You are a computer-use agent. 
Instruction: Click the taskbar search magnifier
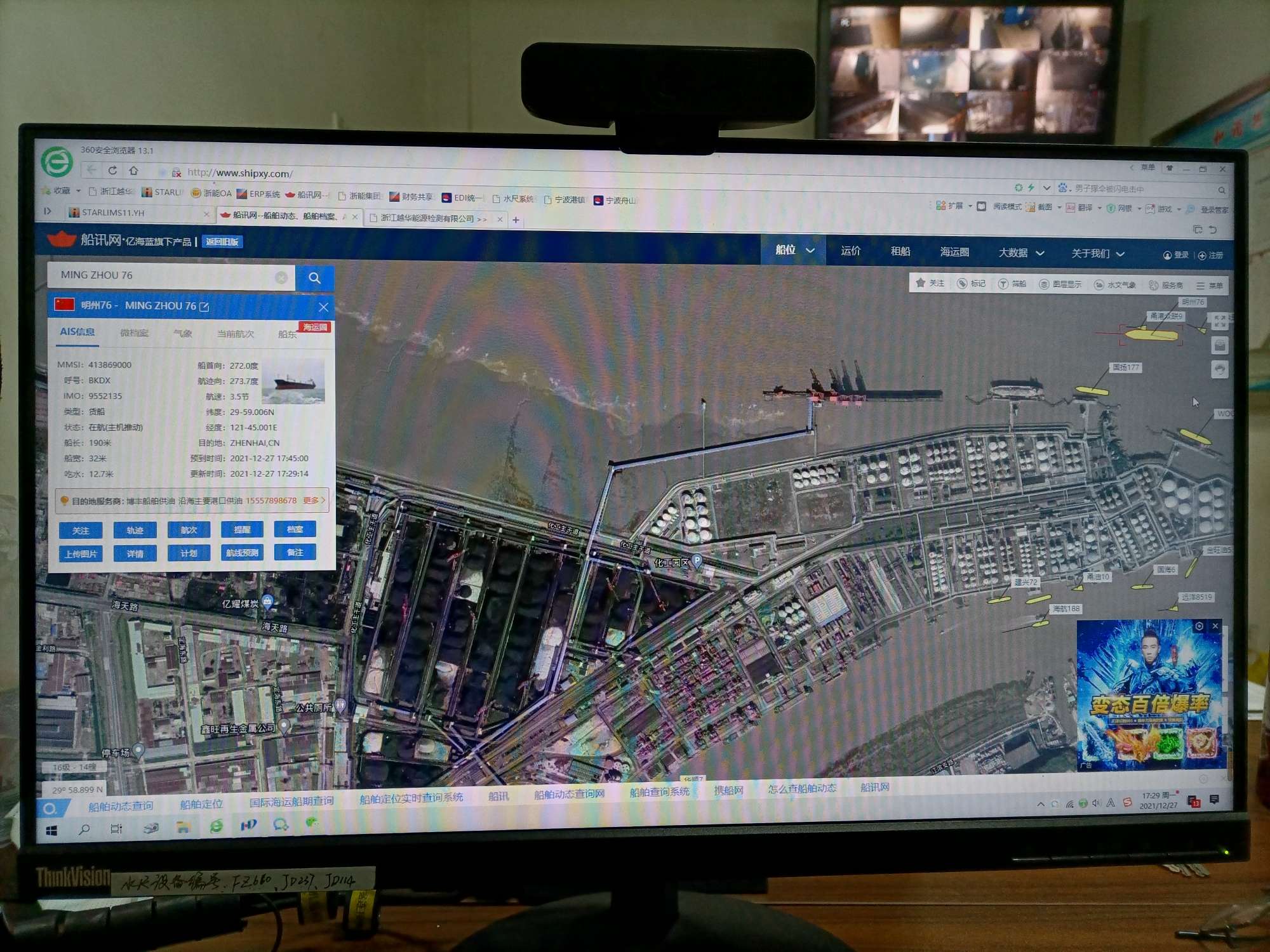point(84,830)
